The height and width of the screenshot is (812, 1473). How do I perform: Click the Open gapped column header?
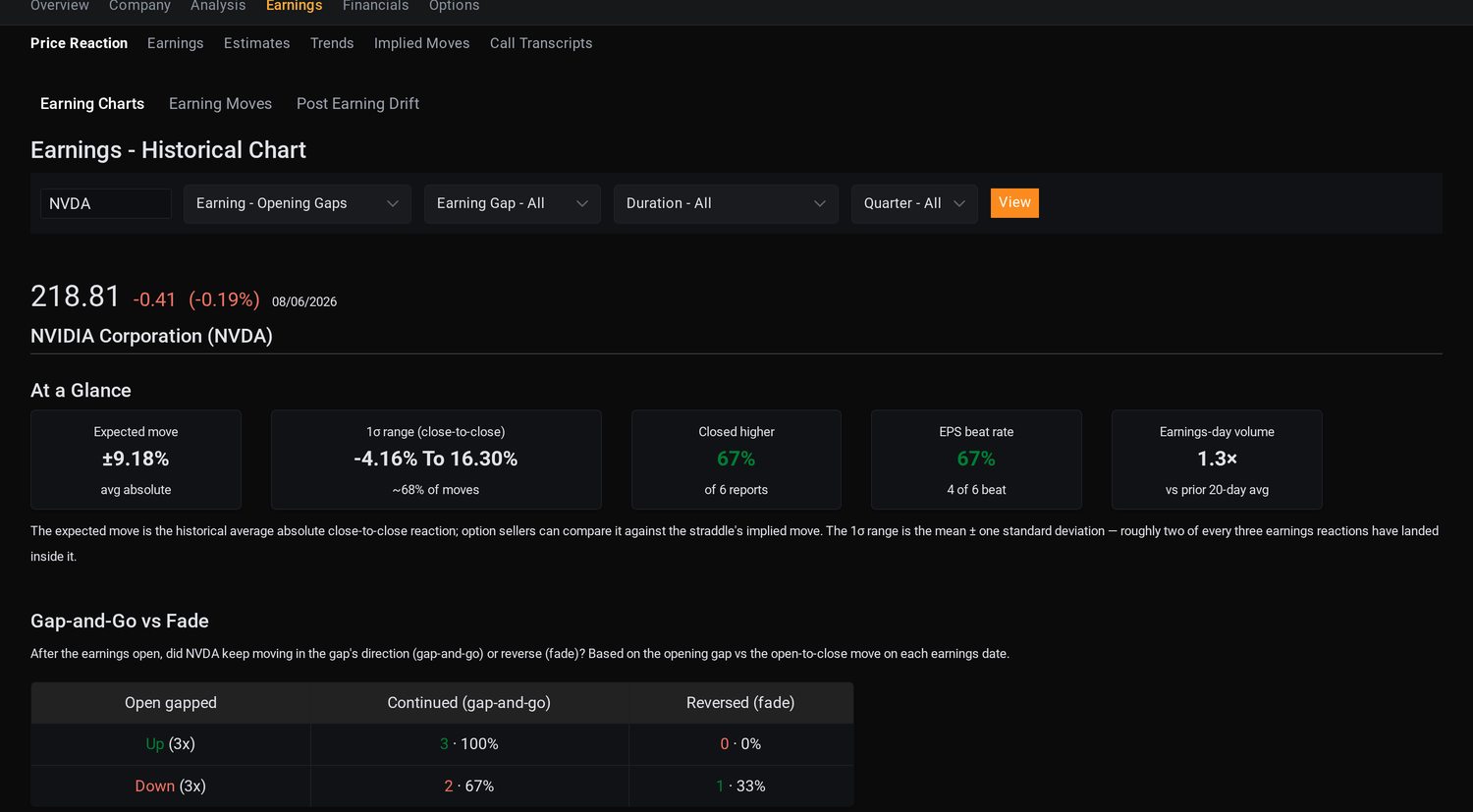171,703
